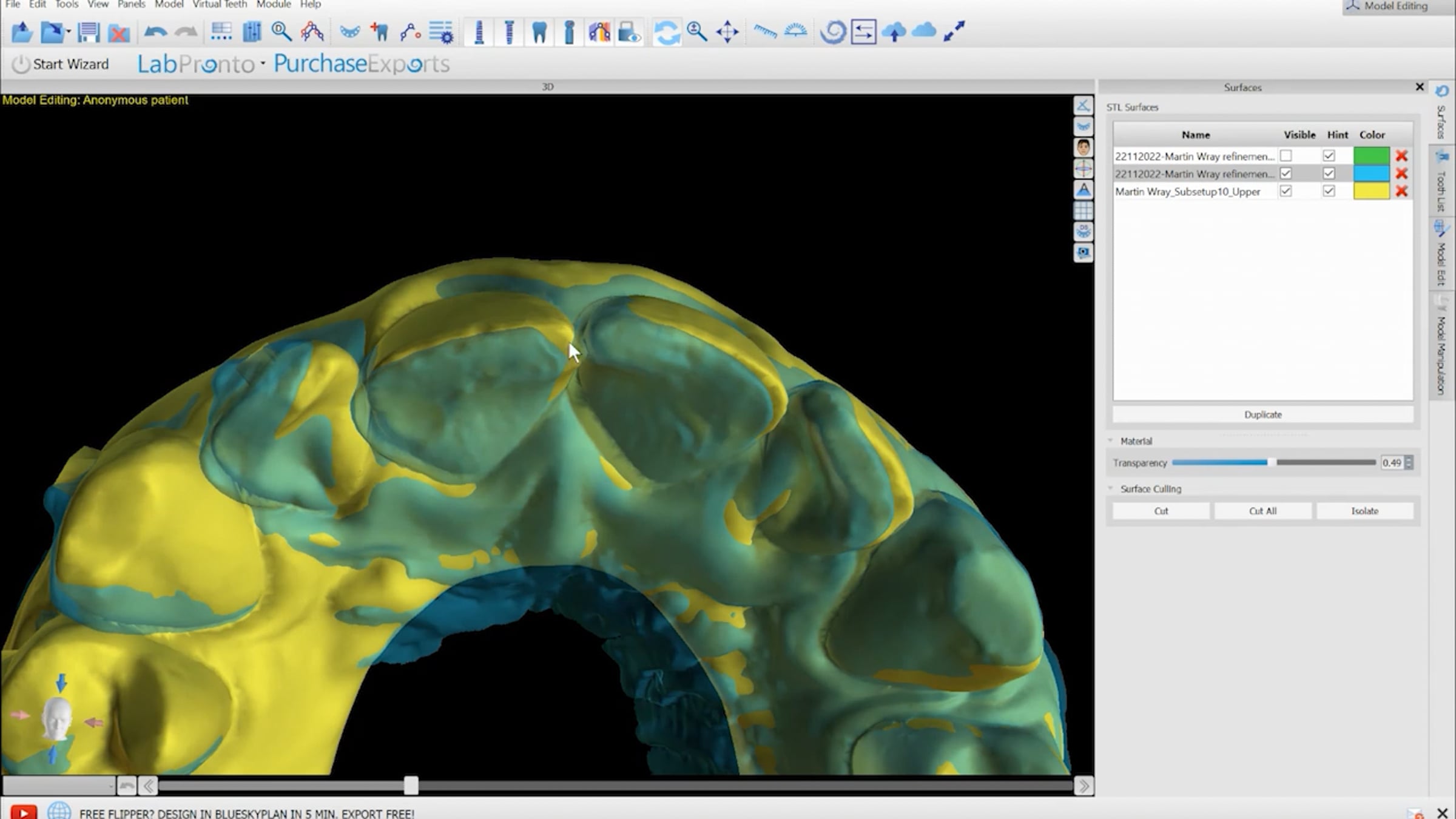Click the Save project floppy disk icon
The height and width of the screenshot is (819, 1456).
(89, 32)
